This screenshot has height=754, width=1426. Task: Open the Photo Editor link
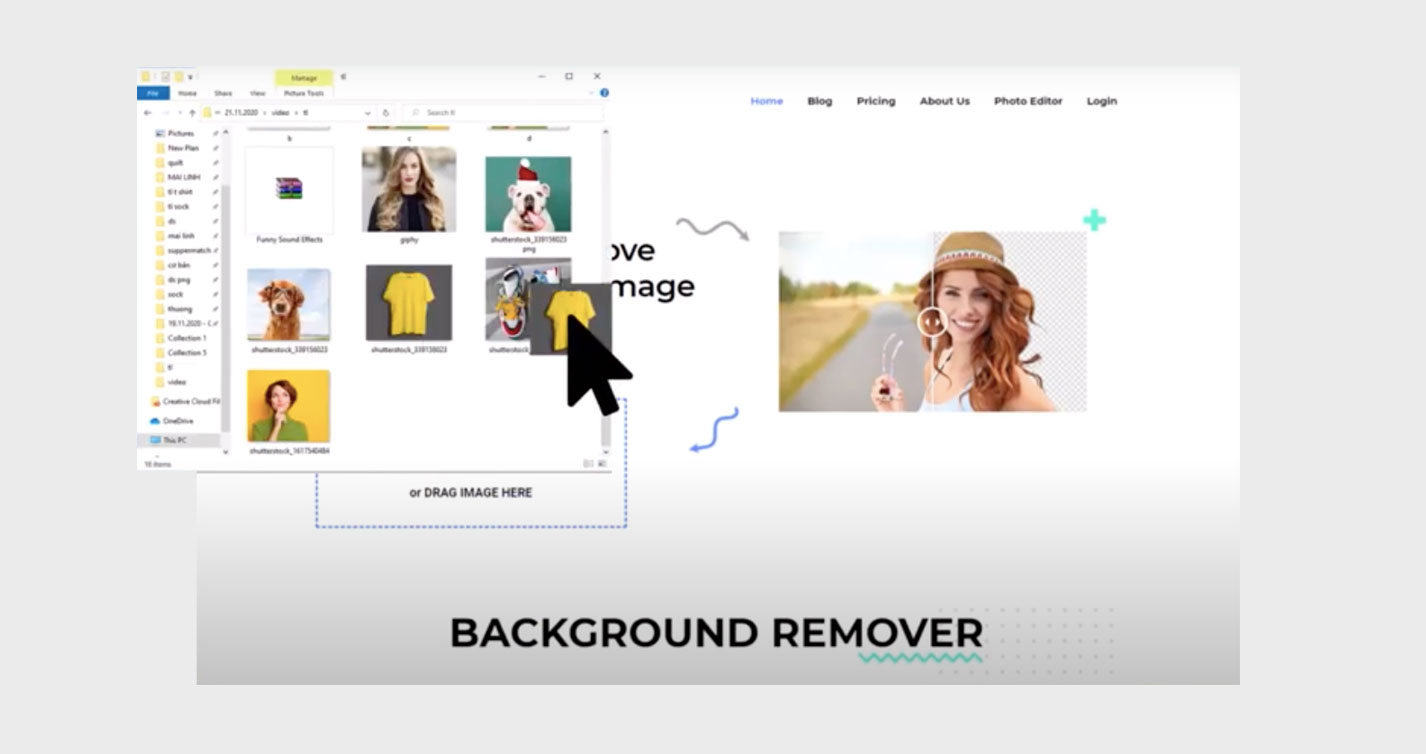point(1027,101)
